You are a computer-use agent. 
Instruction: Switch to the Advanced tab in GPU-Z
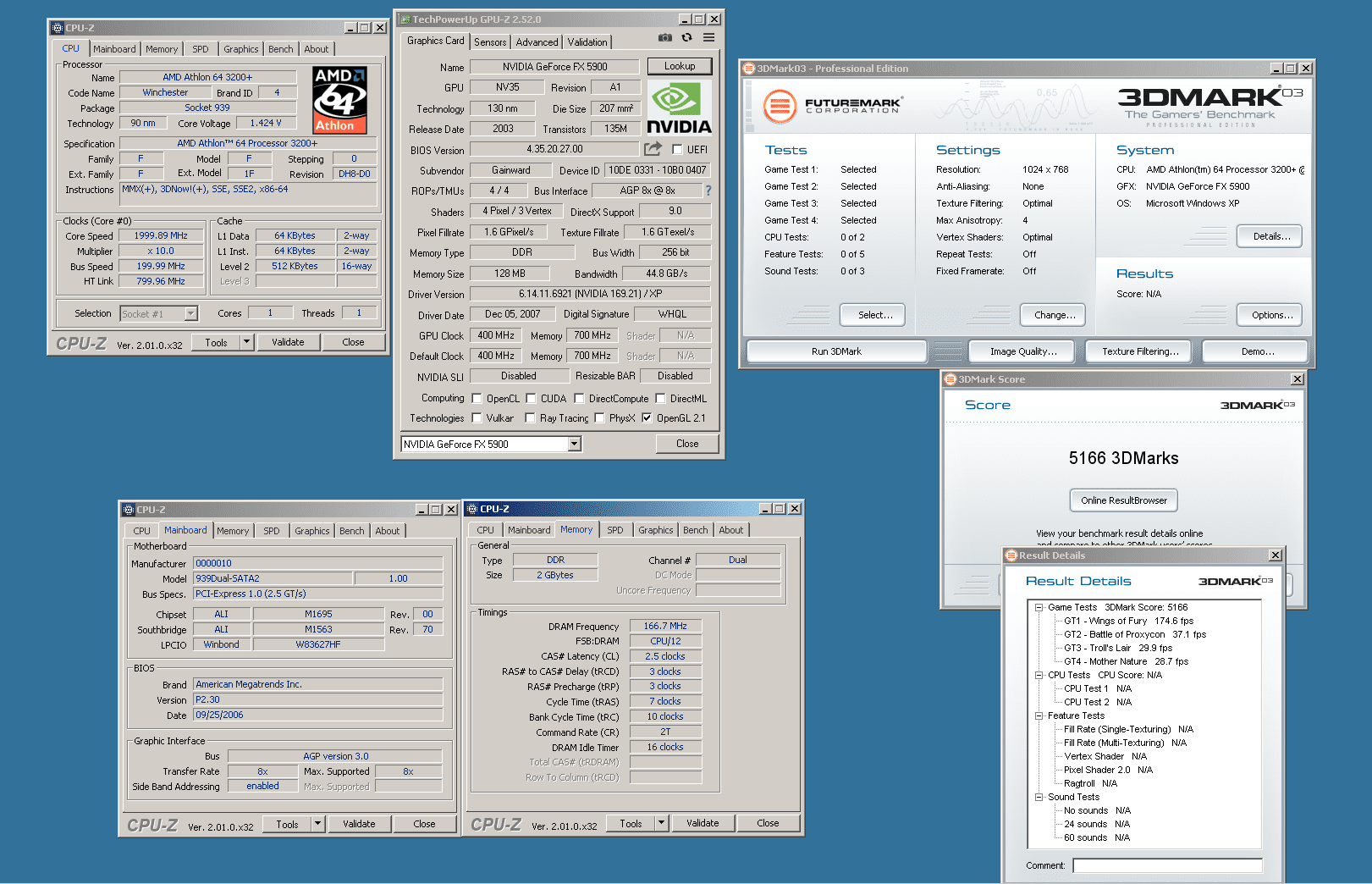click(537, 41)
